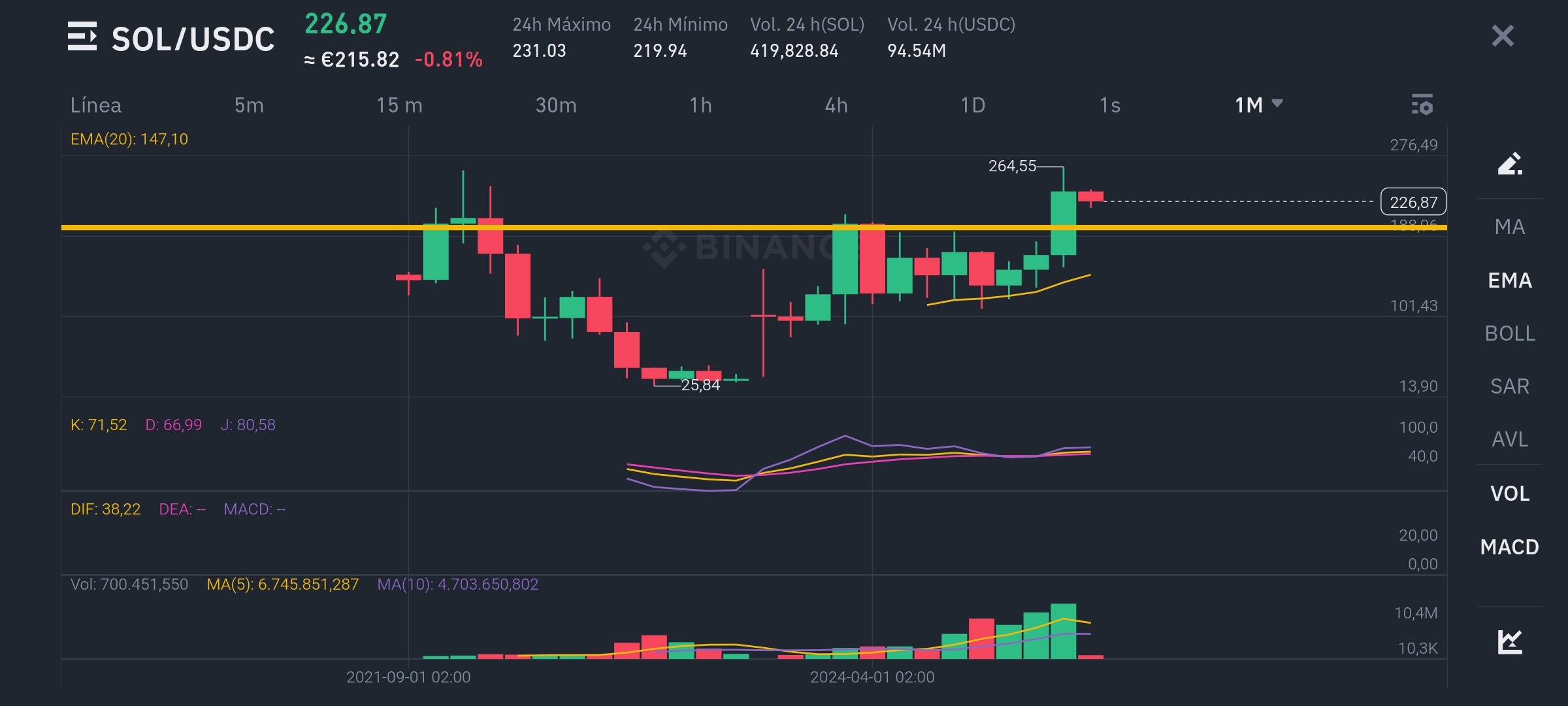The width and height of the screenshot is (1568, 706).
Task: Click the J: 80,58 indicator value
Action: (248, 425)
